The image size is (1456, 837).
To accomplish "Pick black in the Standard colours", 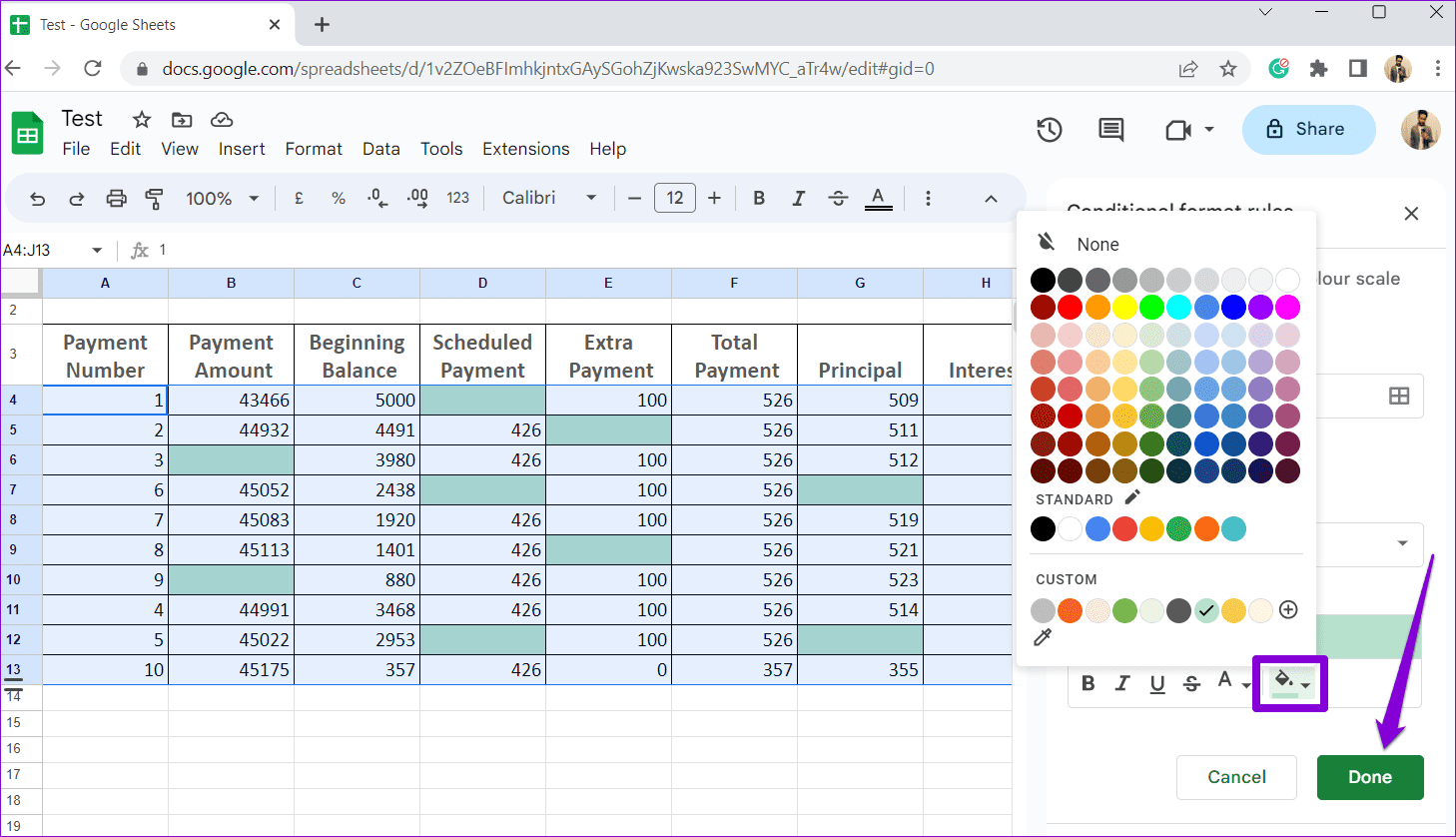I will click(1043, 528).
